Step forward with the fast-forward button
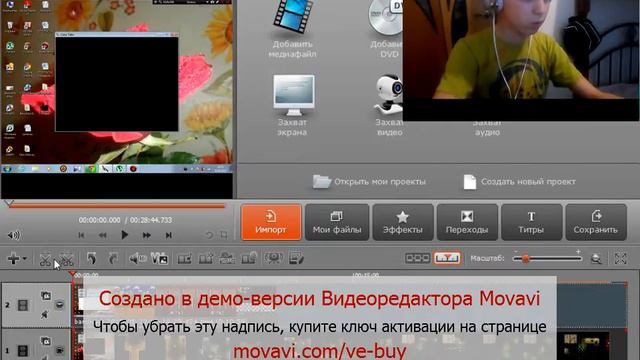This screenshot has height=360, width=640. click(147, 235)
